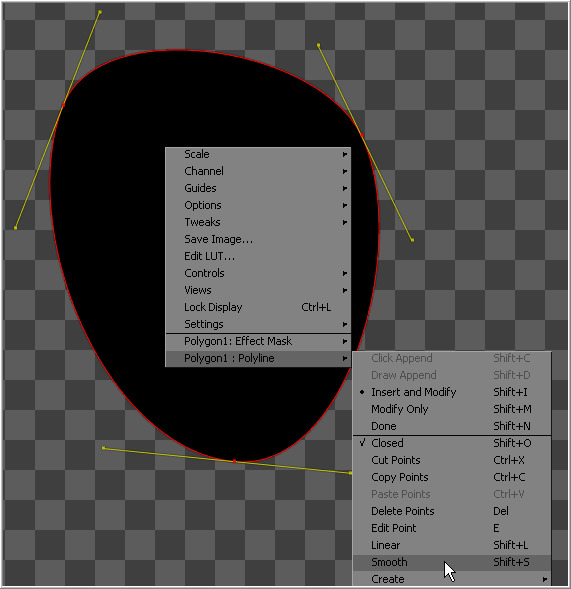The image size is (571, 589).
Task: Click the red bottom polyline point
Action: [x=235, y=461]
